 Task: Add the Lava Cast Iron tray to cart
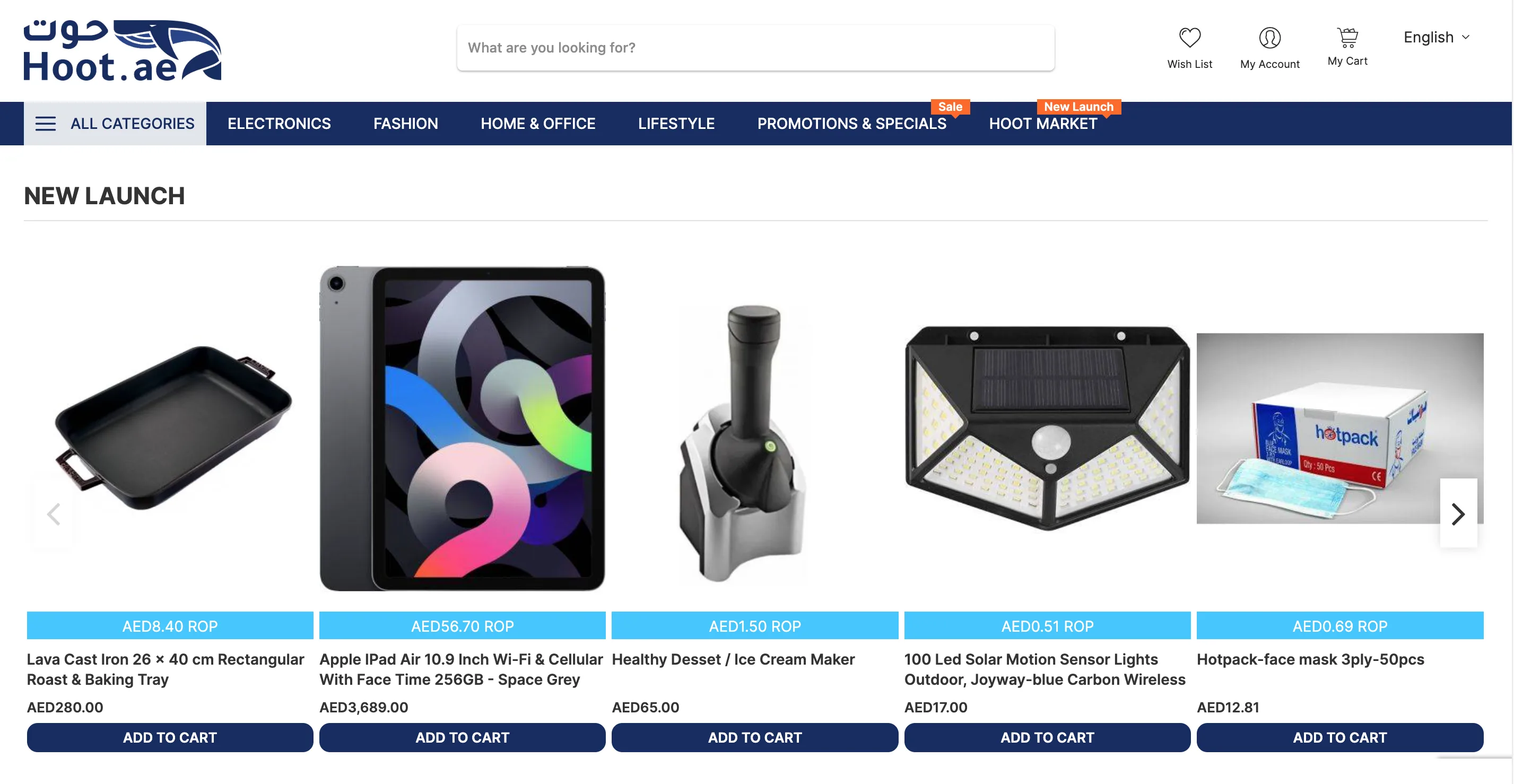[170, 737]
